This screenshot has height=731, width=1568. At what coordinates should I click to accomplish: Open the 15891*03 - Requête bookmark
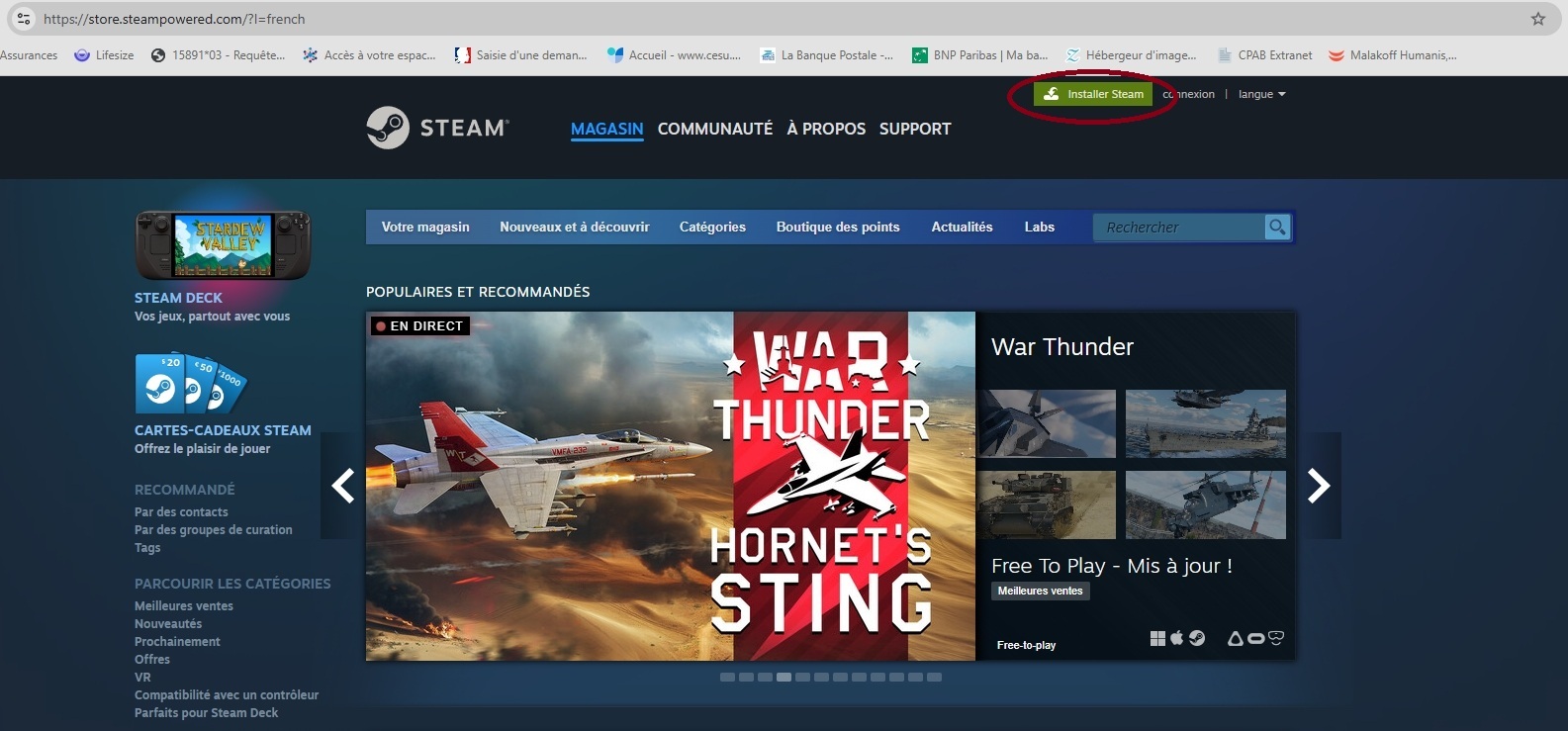(218, 55)
